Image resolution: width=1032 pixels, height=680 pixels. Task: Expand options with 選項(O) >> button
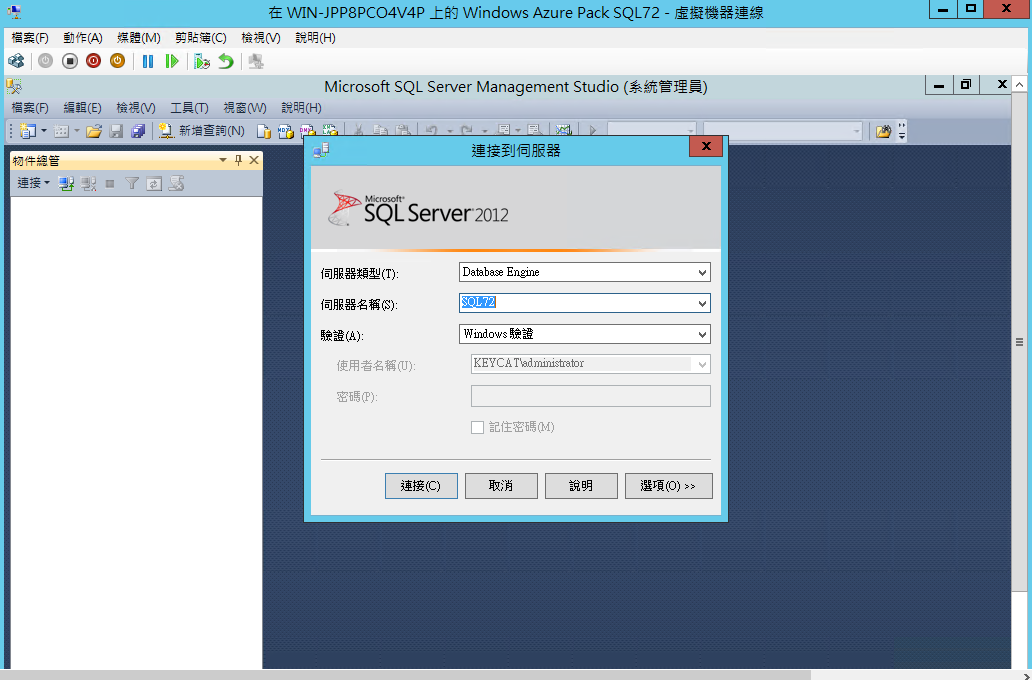pos(668,486)
